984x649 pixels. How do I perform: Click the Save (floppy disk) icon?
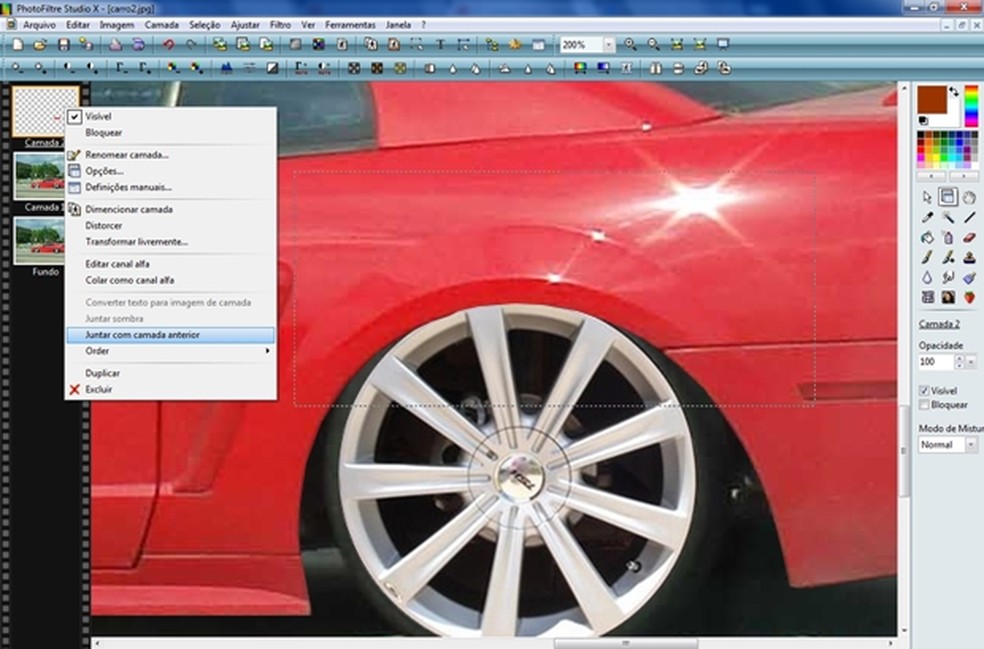pyautogui.click(x=63, y=45)
